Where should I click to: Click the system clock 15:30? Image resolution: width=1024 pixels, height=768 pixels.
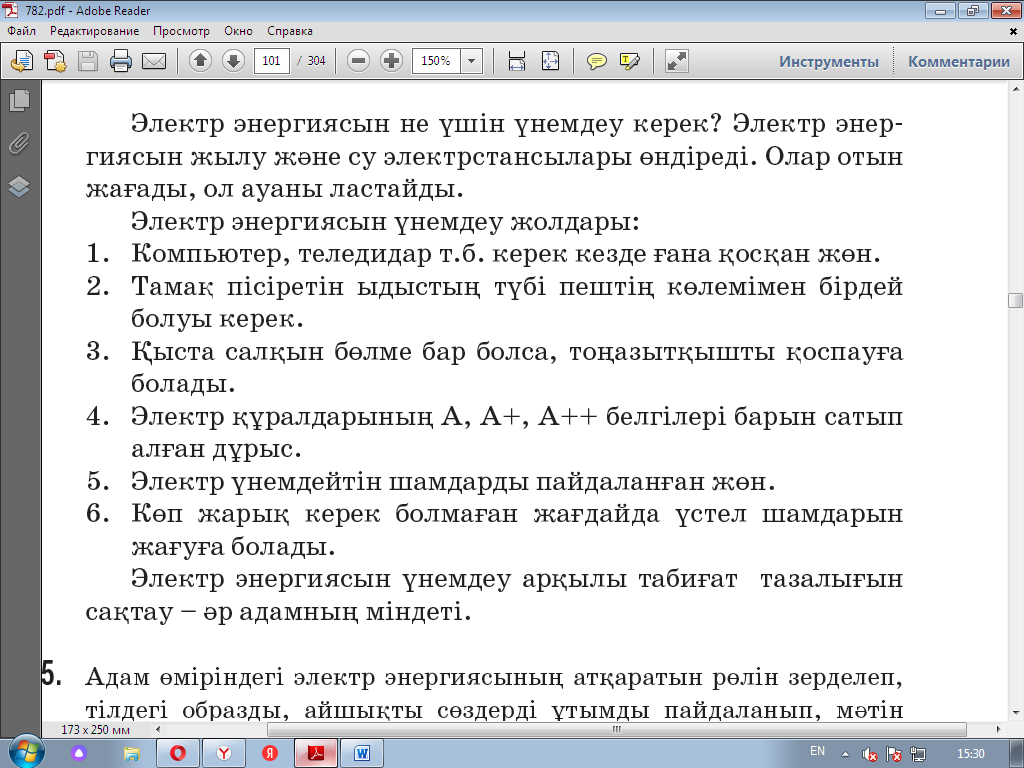[x=970, y=754]
